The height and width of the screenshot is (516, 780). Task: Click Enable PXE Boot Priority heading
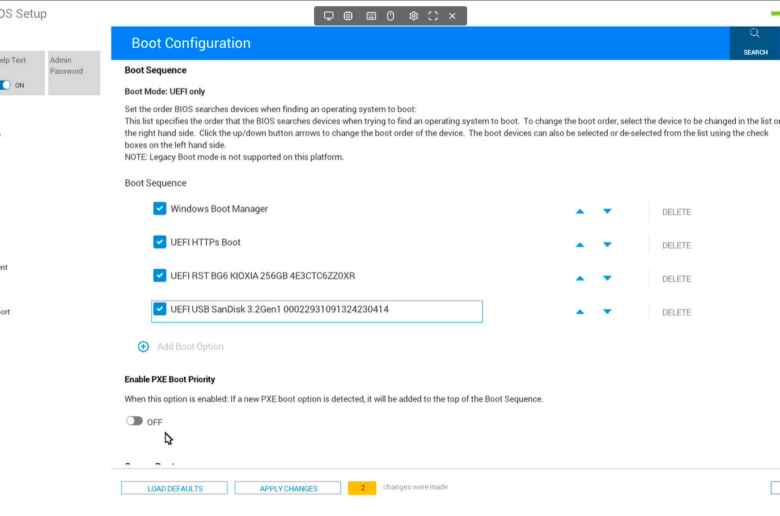(170, 379)
